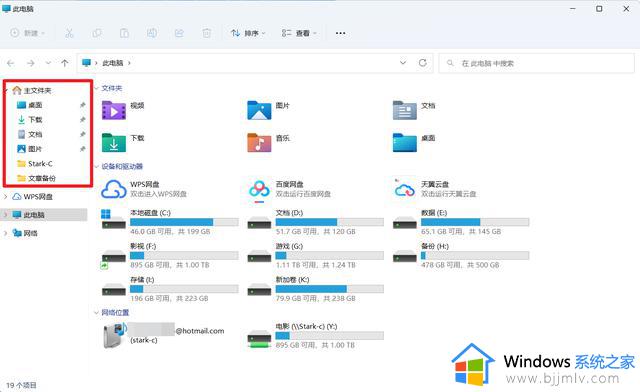Select the 视频 folder icon

pos(114,110)
